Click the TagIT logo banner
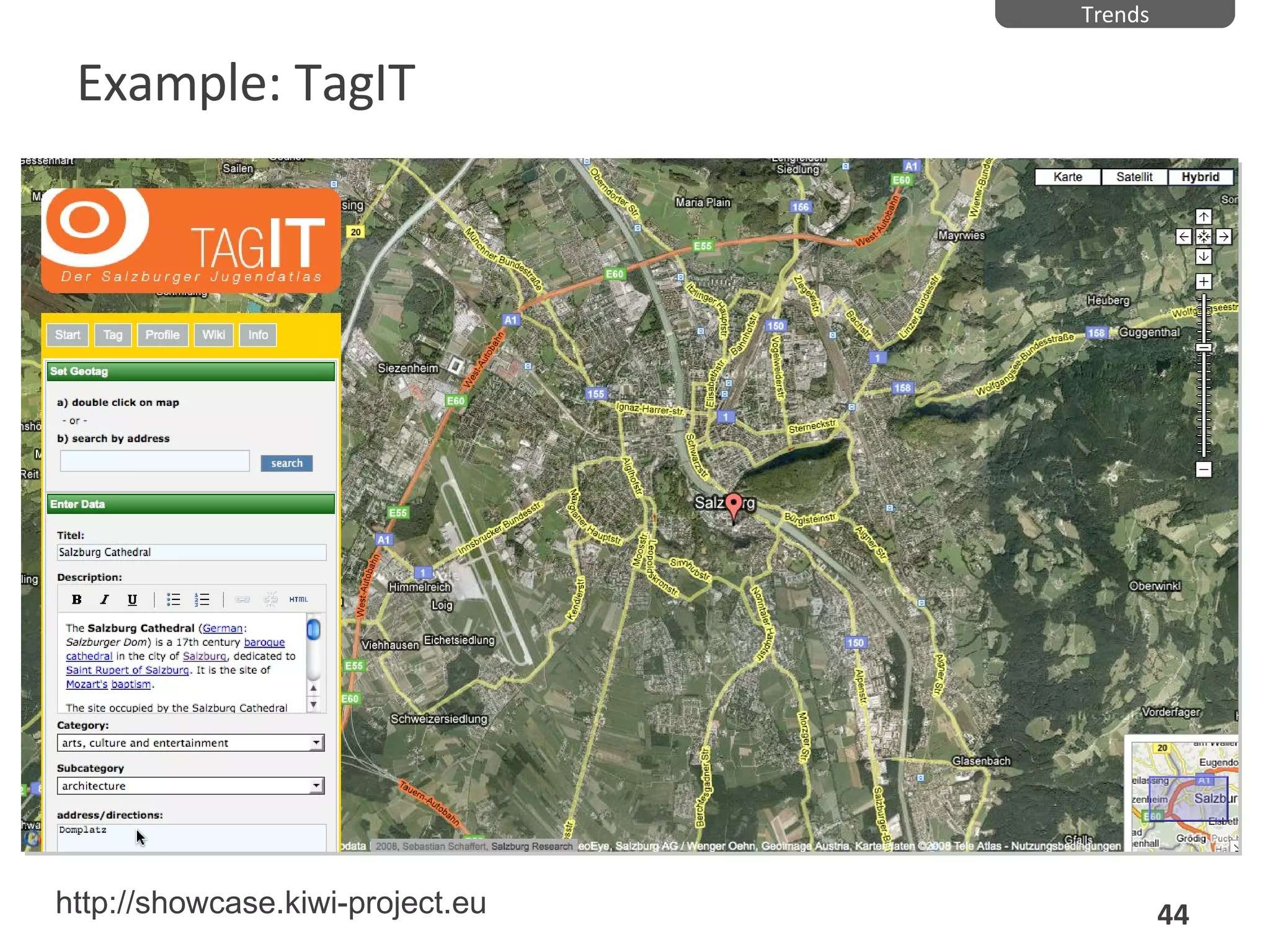The width and height of the screenshot is (1270, 952). coord(191,240)
